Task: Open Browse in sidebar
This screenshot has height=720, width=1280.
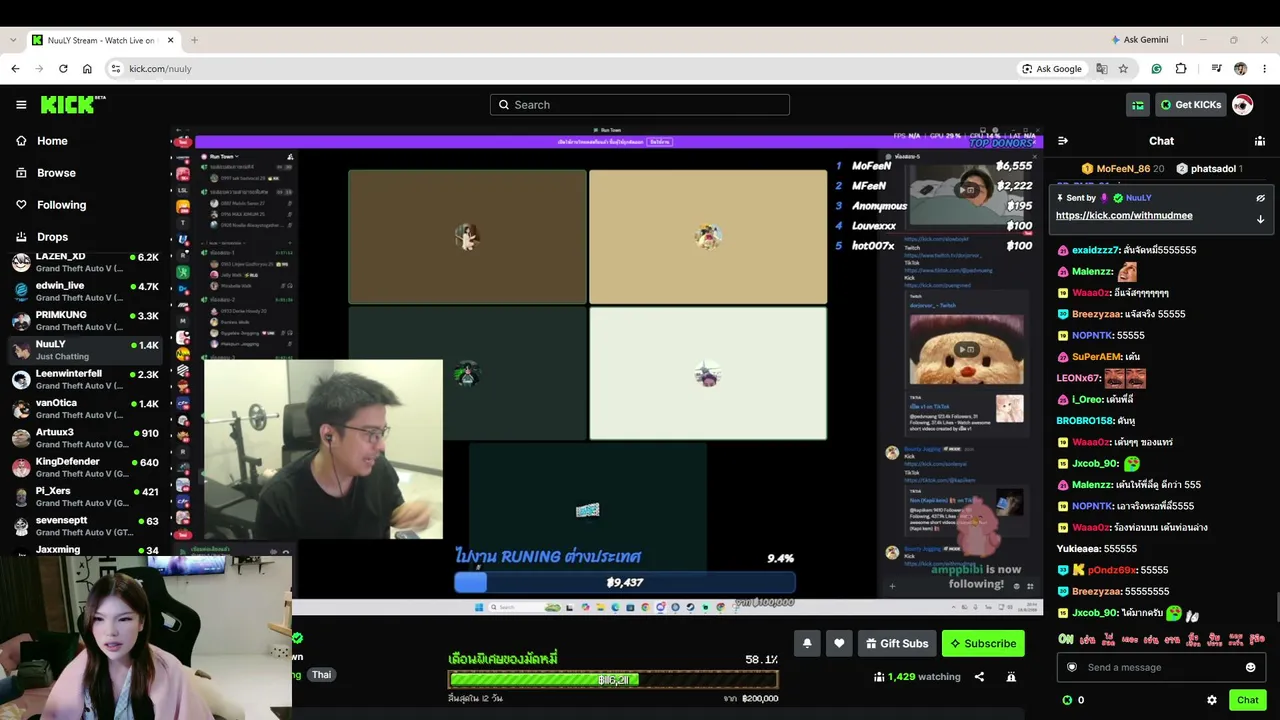Action: pyautogui.click(x=56, y=173)
